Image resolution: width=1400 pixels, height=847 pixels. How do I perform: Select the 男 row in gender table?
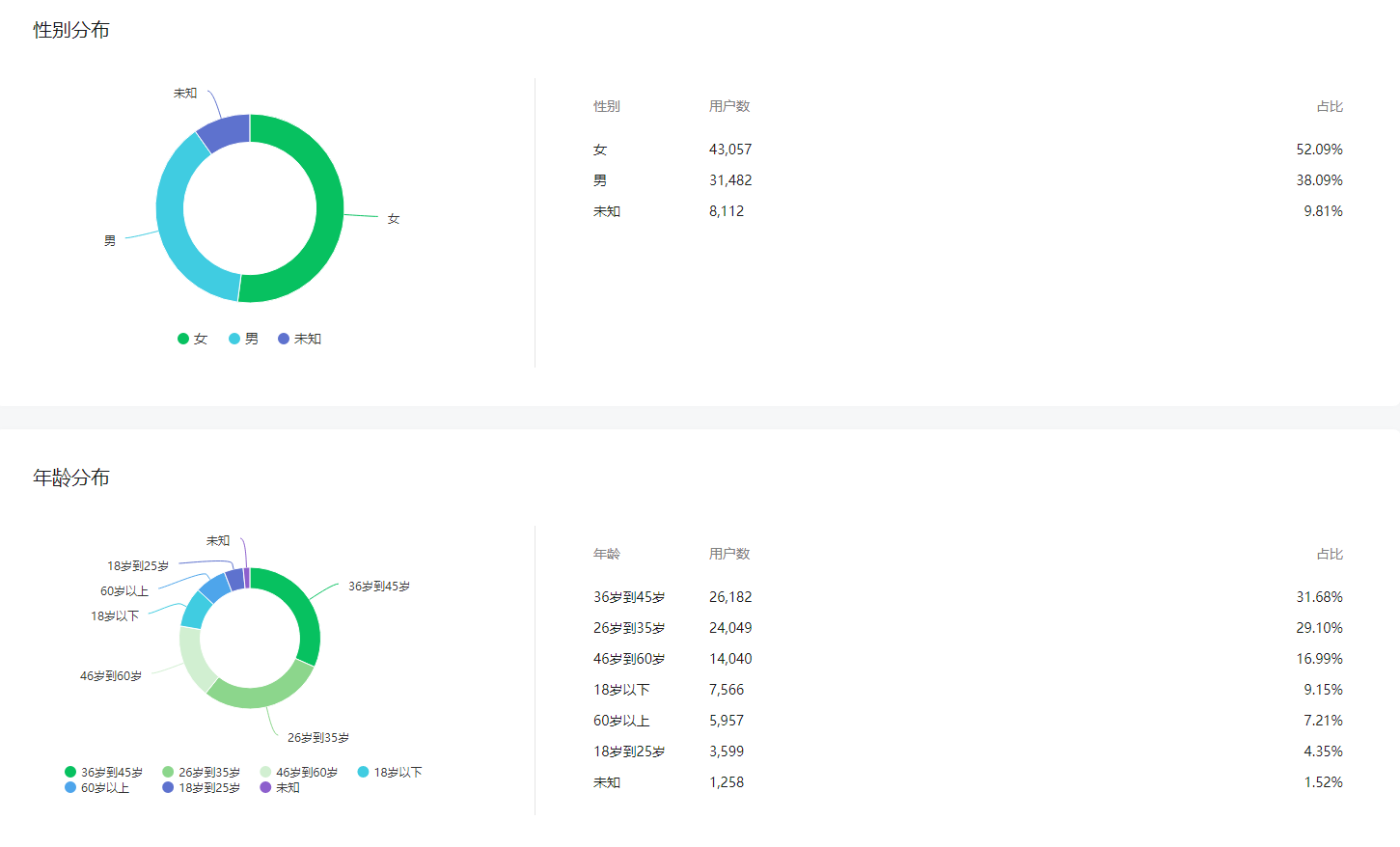click(965, 180)
